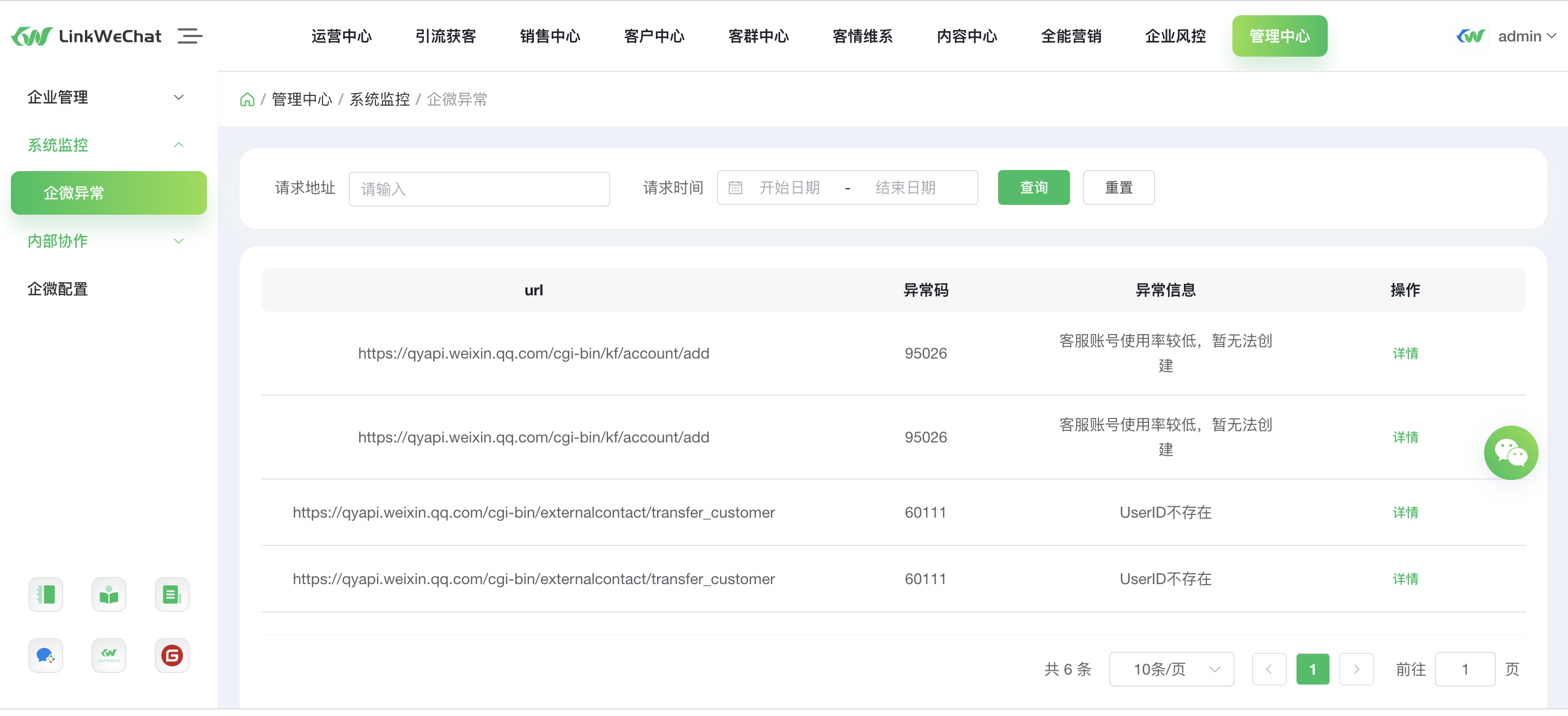Screen dimensions: 1568x716
Task: Open the 10条/页 page size dropdown
Action: pos(1171,669)
